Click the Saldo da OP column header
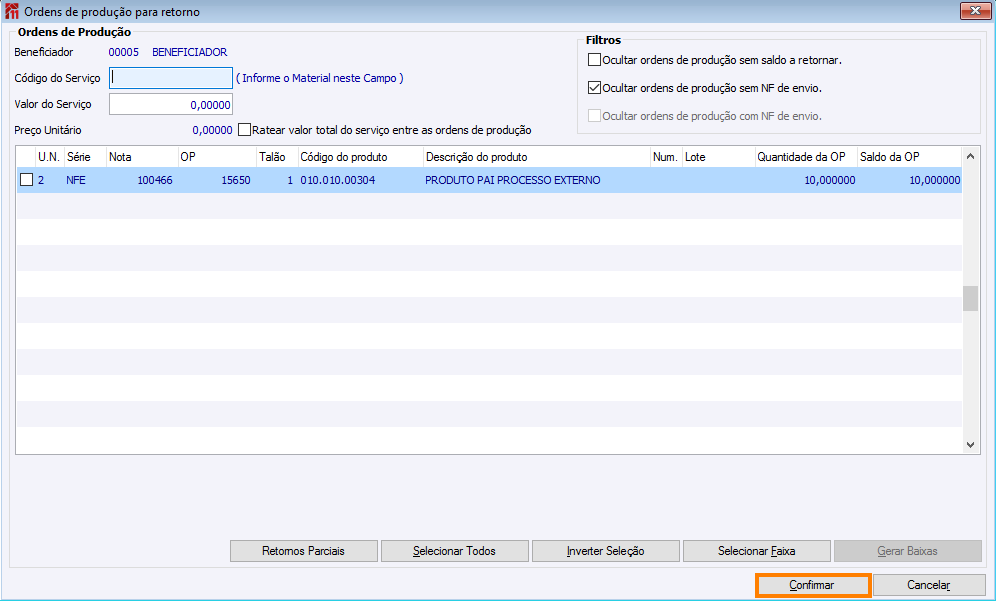 pos(910,157)
